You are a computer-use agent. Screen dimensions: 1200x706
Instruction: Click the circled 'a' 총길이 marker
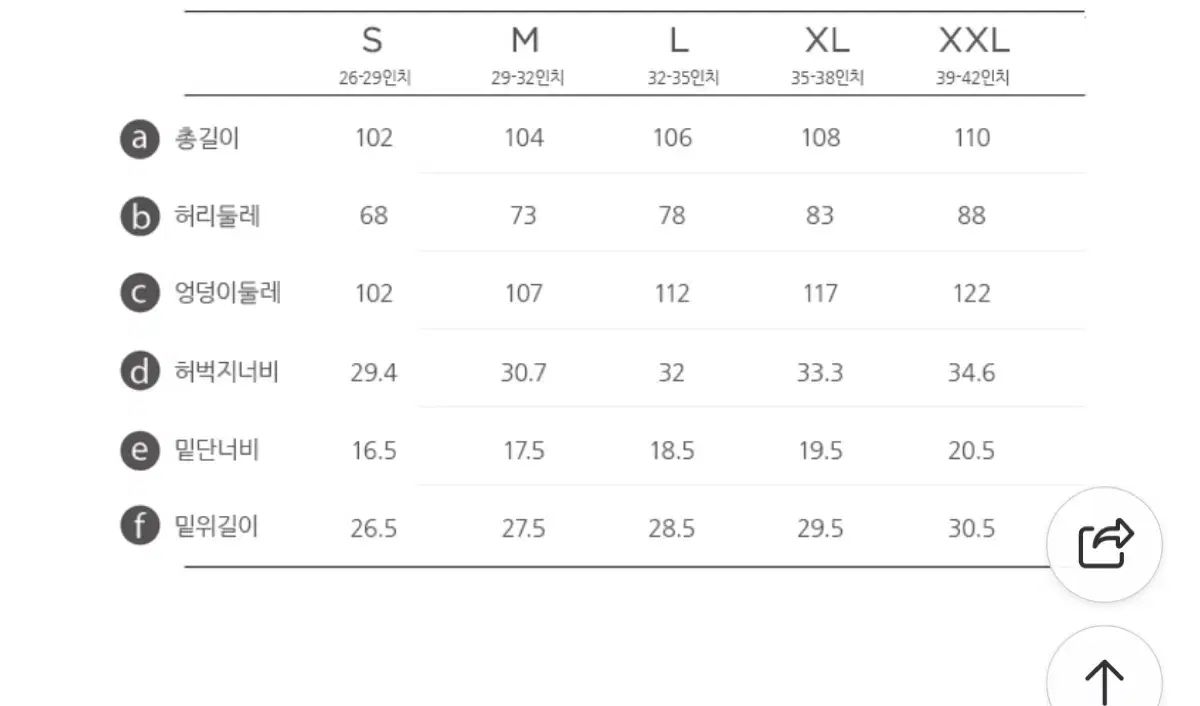coord(140,138)
